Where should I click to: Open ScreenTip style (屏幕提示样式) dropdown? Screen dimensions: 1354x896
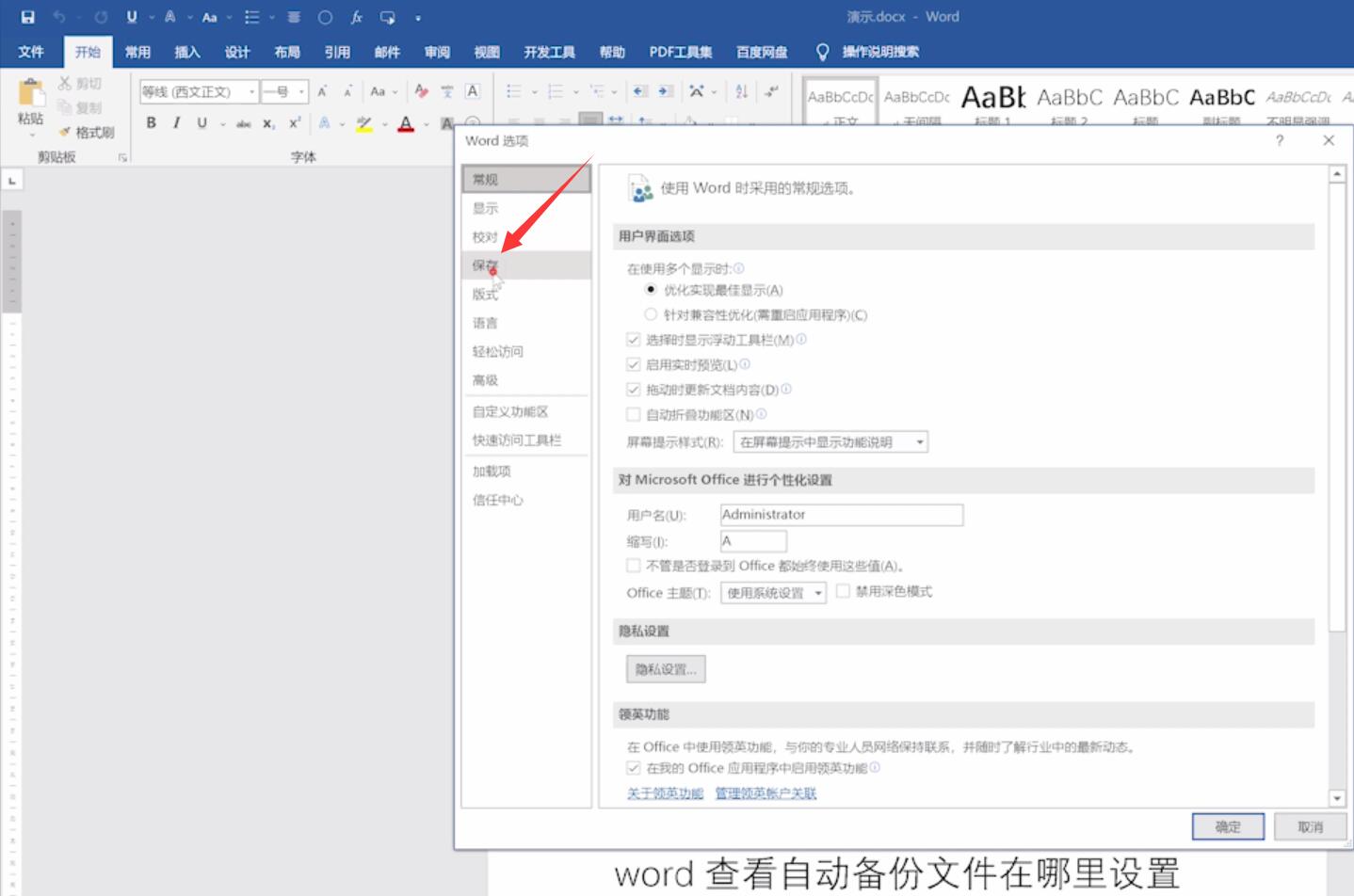click(830, 442)
